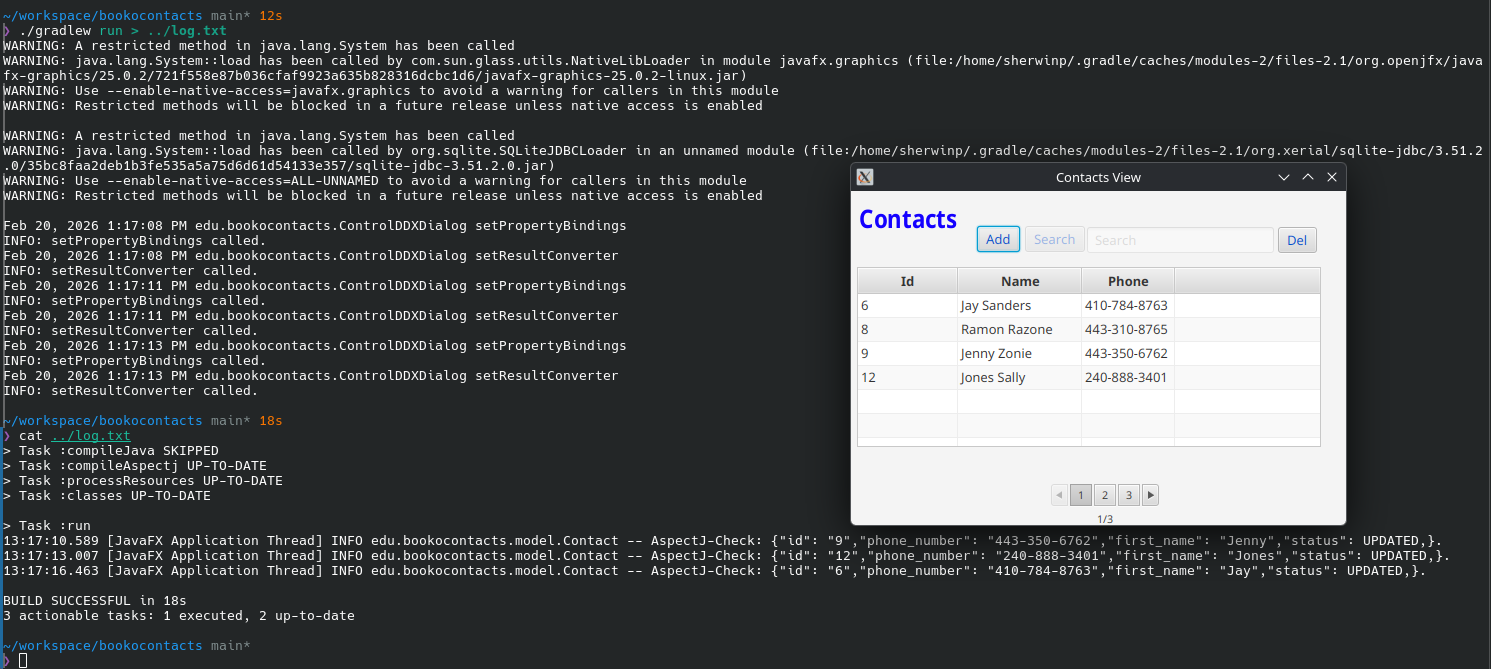Click the Id cell with value 12
The width and height of the screenshot is (1491, 669).
pyautogui.click(x=907, y=377)
